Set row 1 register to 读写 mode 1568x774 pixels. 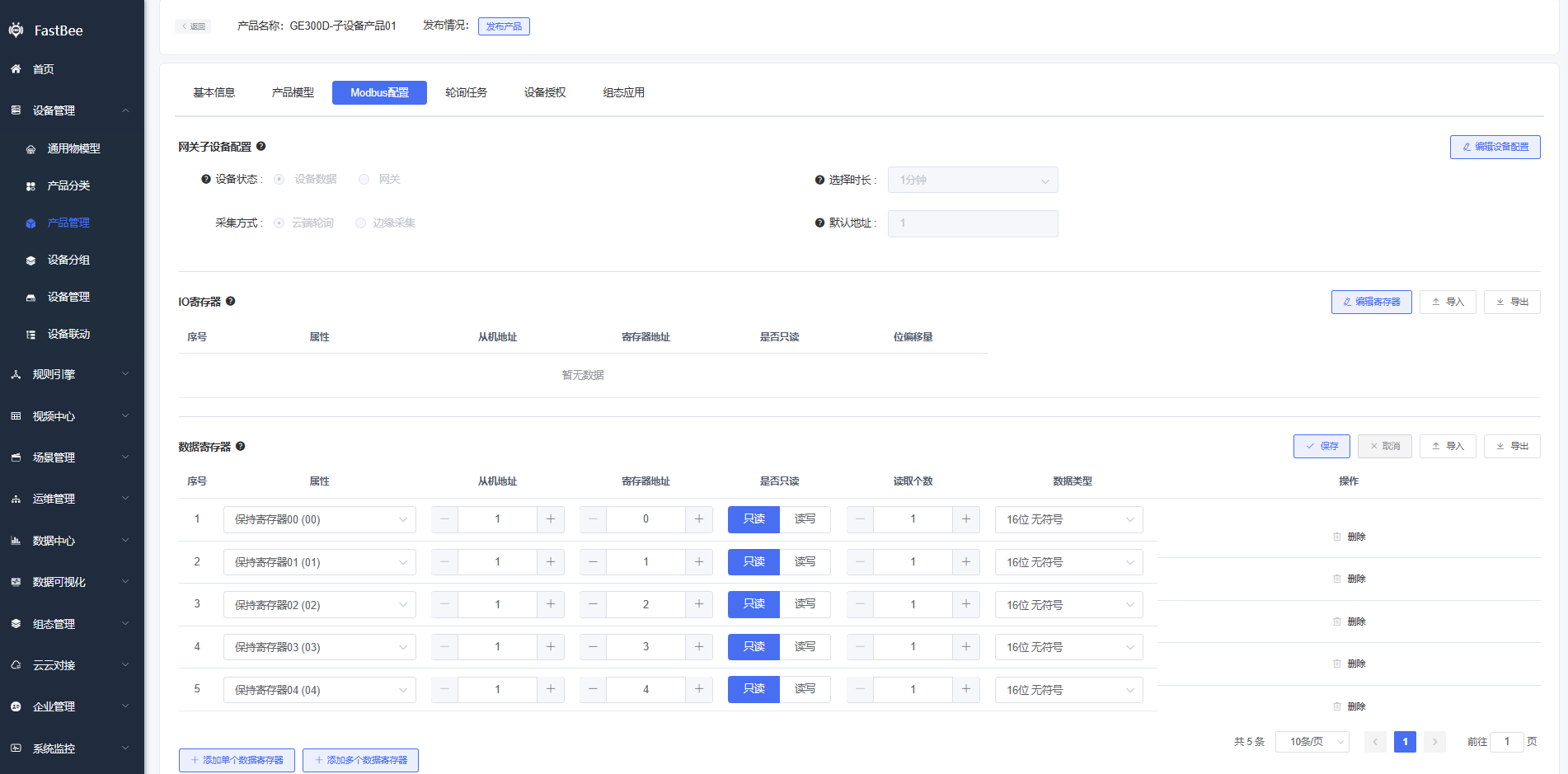coord(805,519)
